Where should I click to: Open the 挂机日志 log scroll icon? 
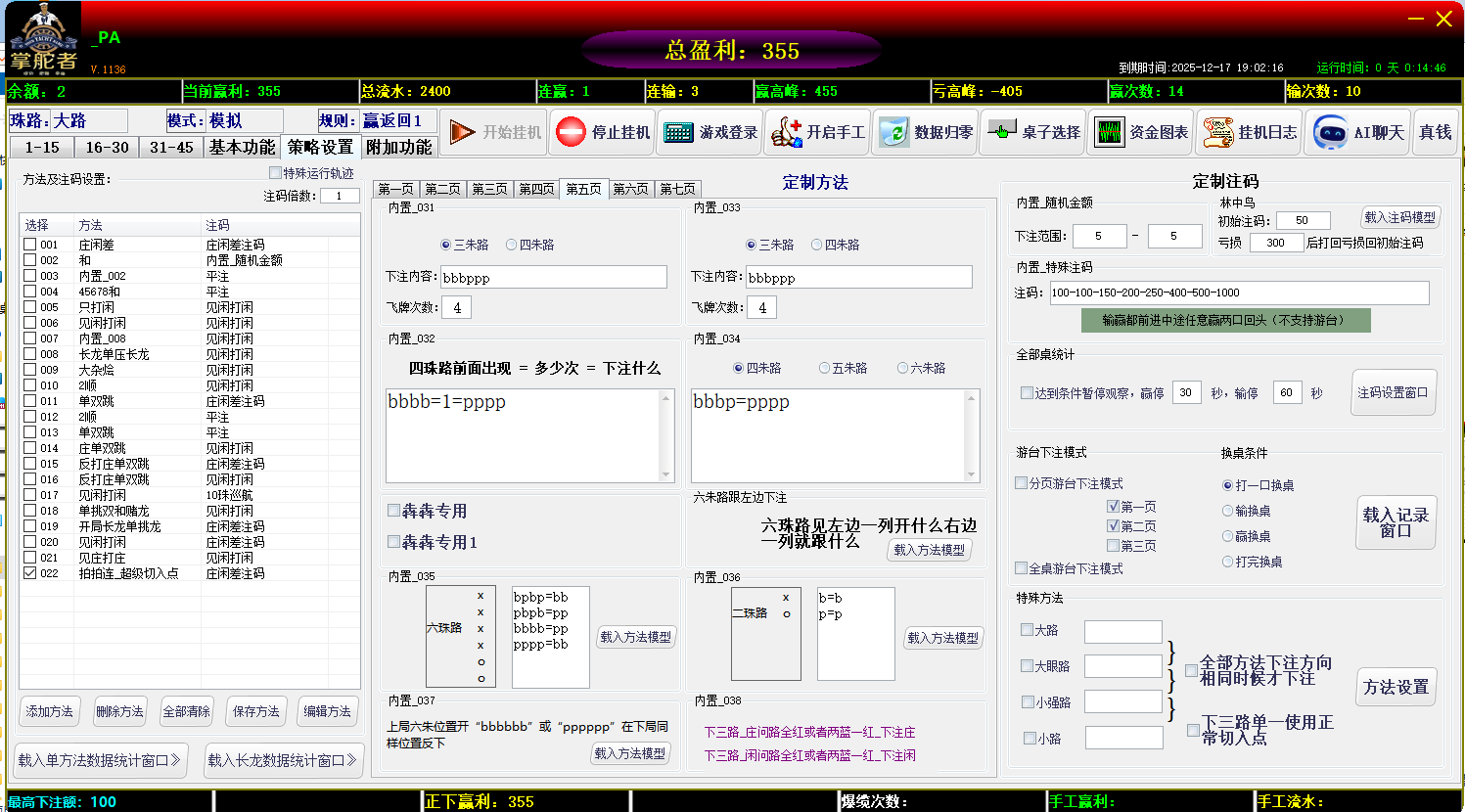tap(1217, 132)
